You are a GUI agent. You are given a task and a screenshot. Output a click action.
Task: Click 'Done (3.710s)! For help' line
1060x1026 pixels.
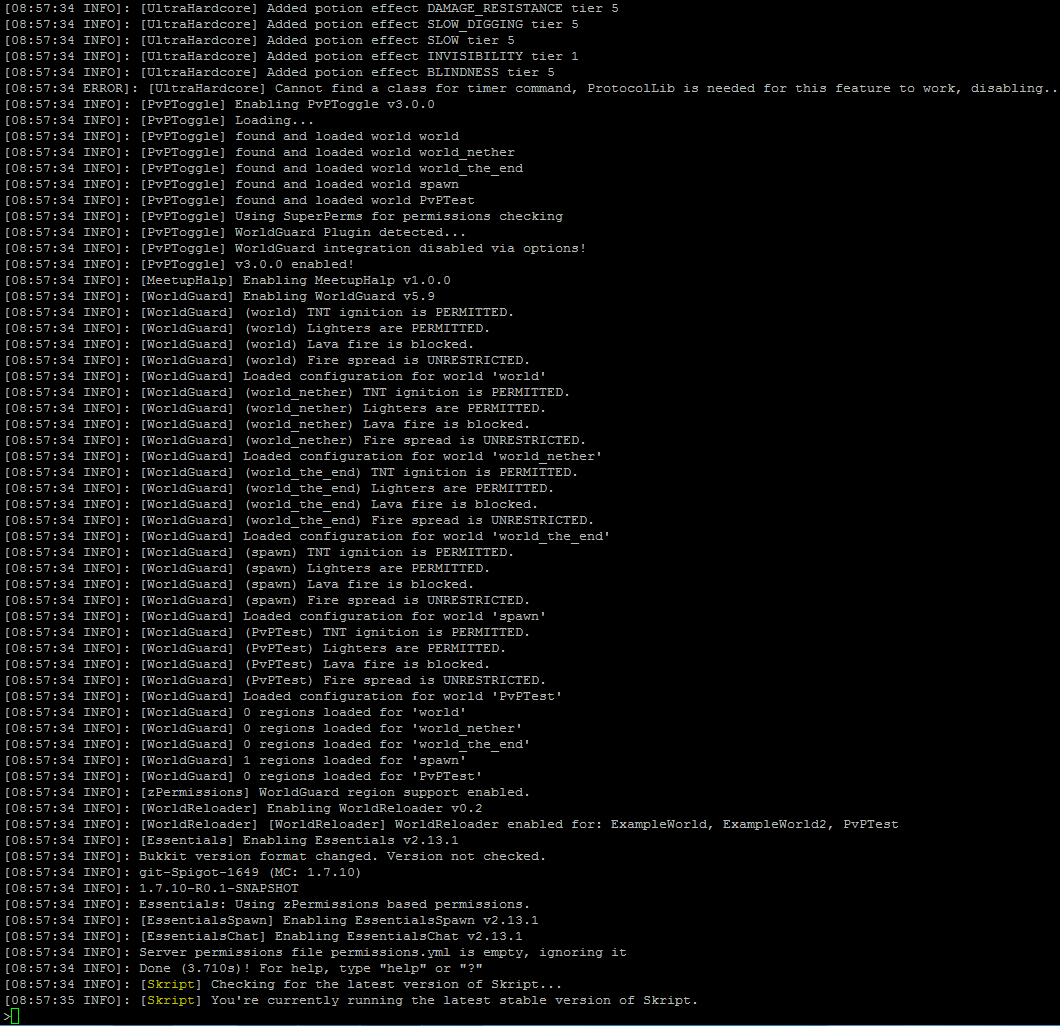click(243, 969)
